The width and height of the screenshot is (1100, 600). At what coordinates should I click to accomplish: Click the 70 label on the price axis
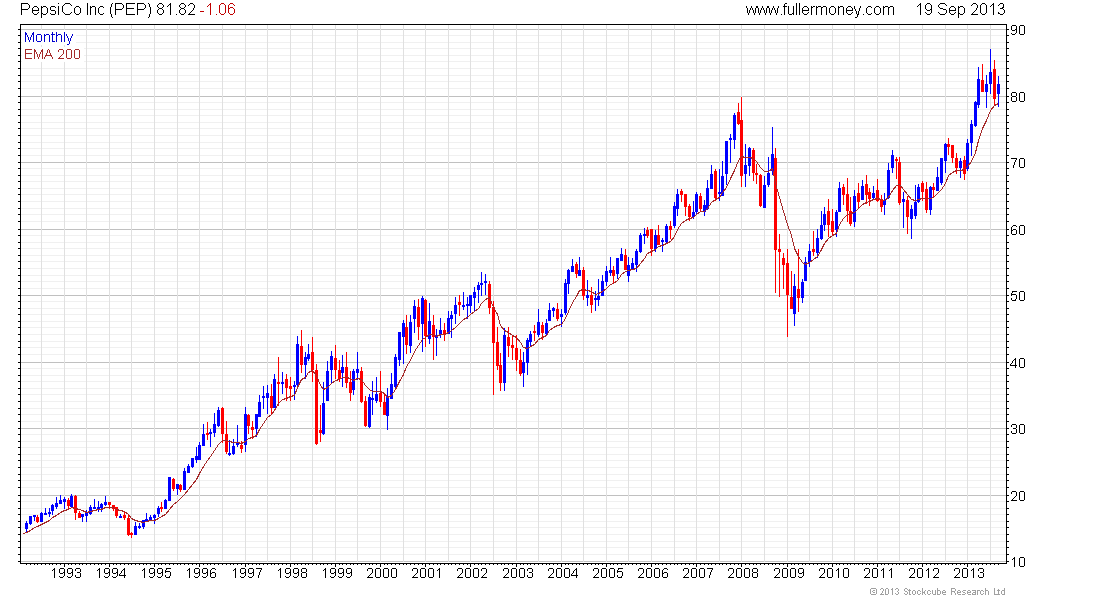(1017, 164)
